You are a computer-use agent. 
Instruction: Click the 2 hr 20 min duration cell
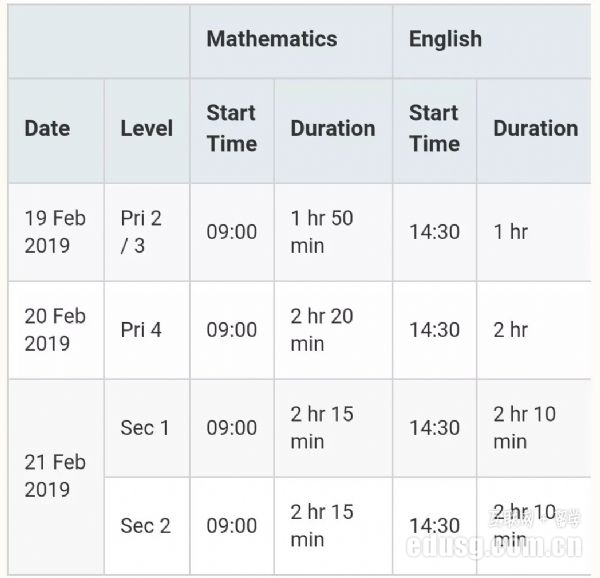pos(322,330)
